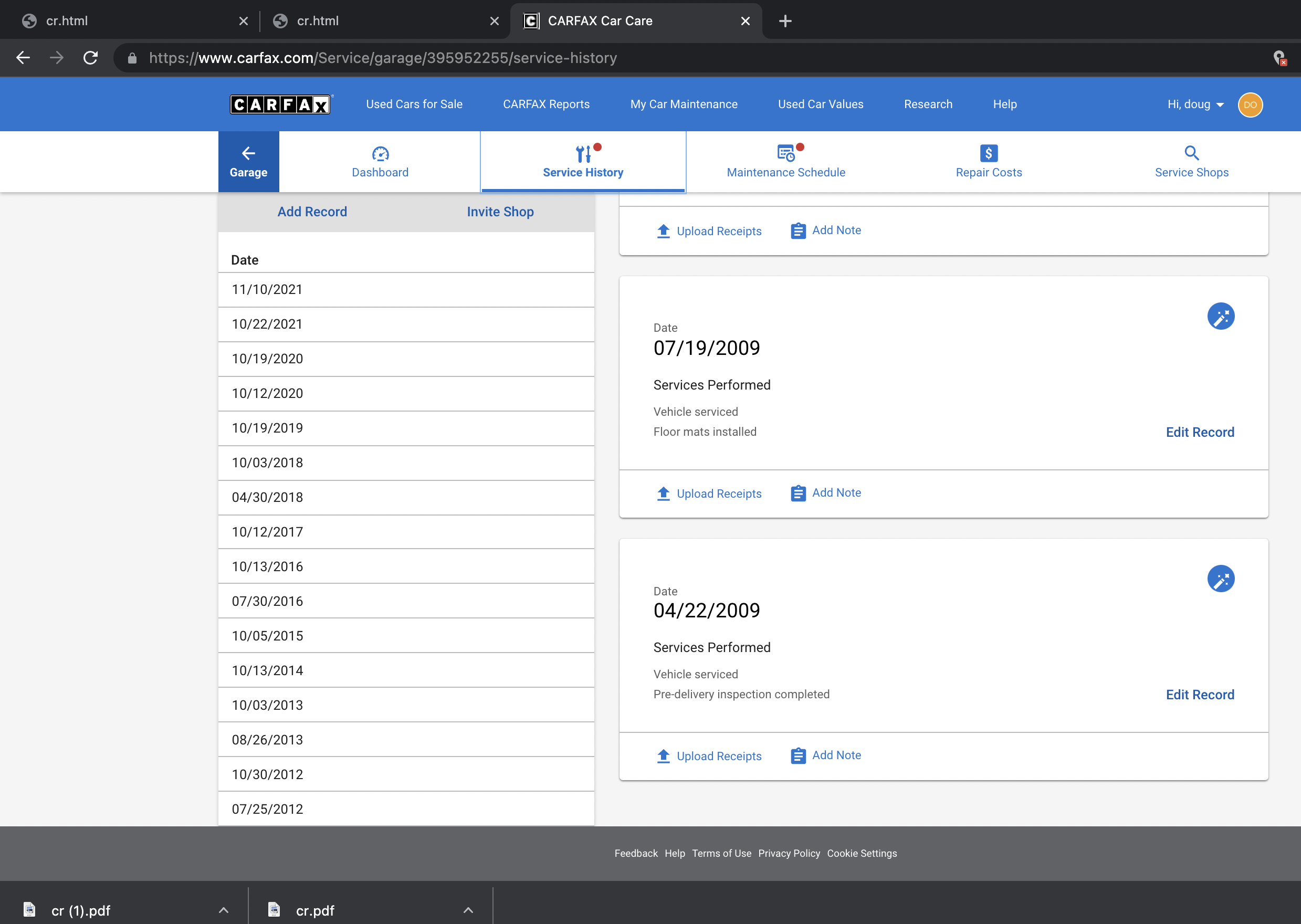Viewport: 1301px width, 924px height.
Task: Click the address bar URL
Action: coord(383,58)
